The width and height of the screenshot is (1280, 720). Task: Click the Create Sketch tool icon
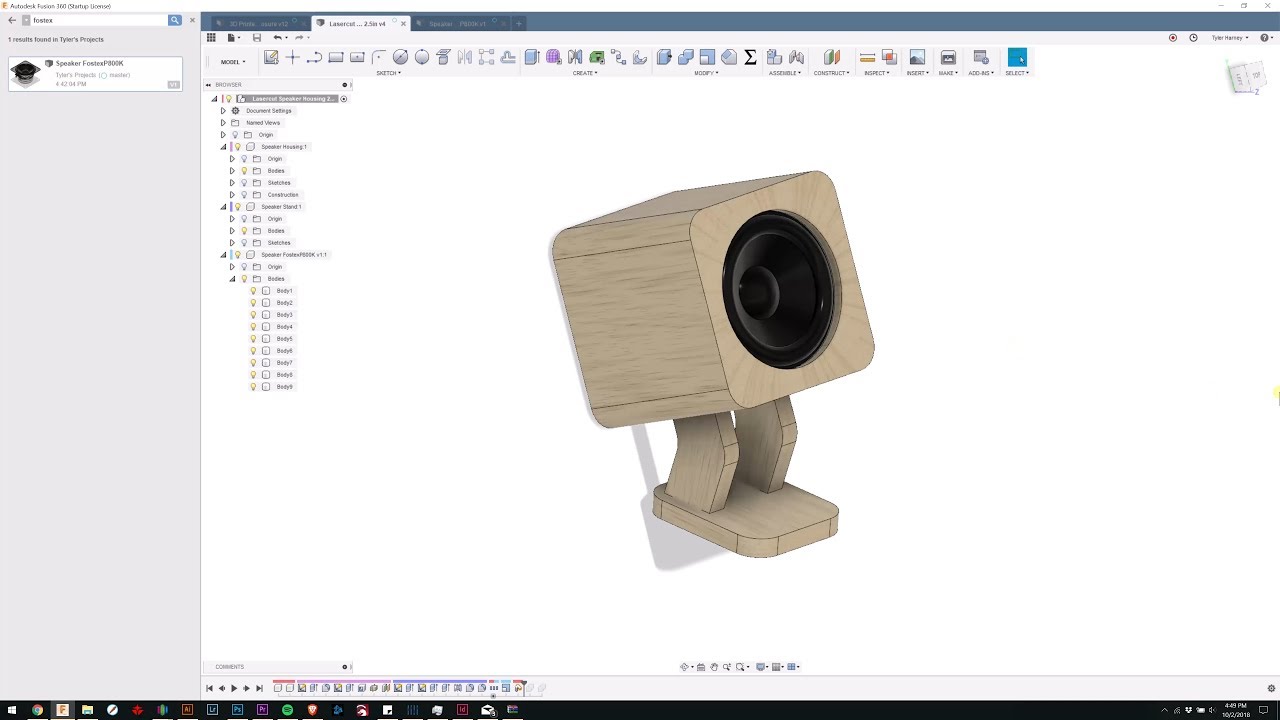point(271,57)
